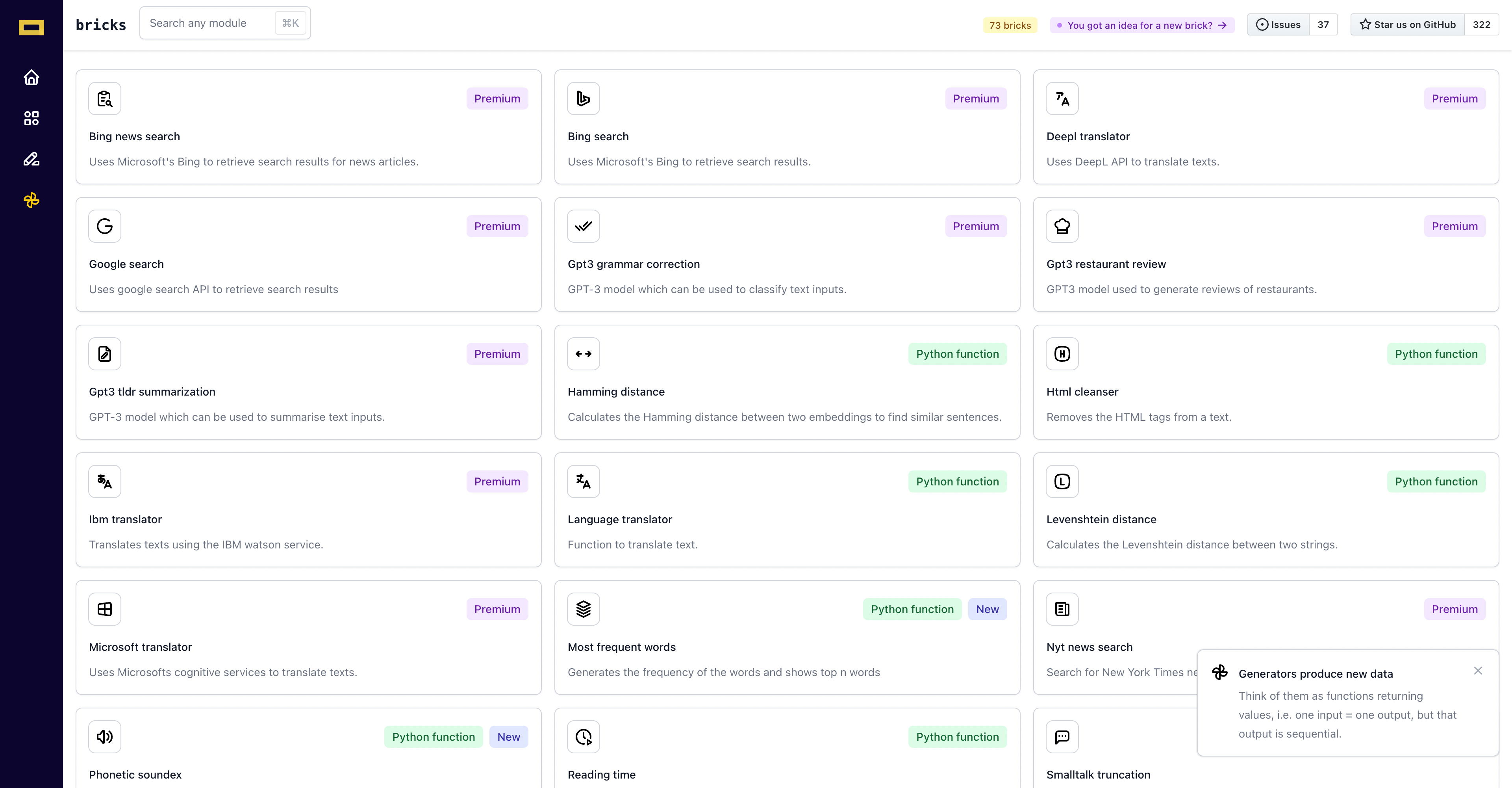Click the yellow bricks logo icon
Screen dimensions: 1512x788
point(31,27)
